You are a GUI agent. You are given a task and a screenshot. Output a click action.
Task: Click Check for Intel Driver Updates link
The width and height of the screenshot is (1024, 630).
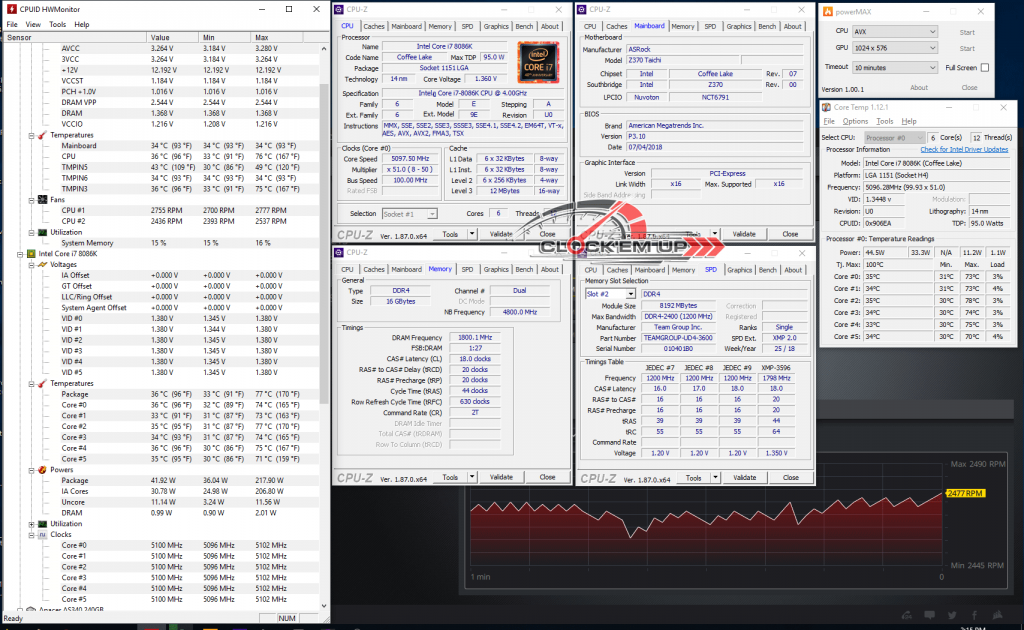[x=964, y=150]
